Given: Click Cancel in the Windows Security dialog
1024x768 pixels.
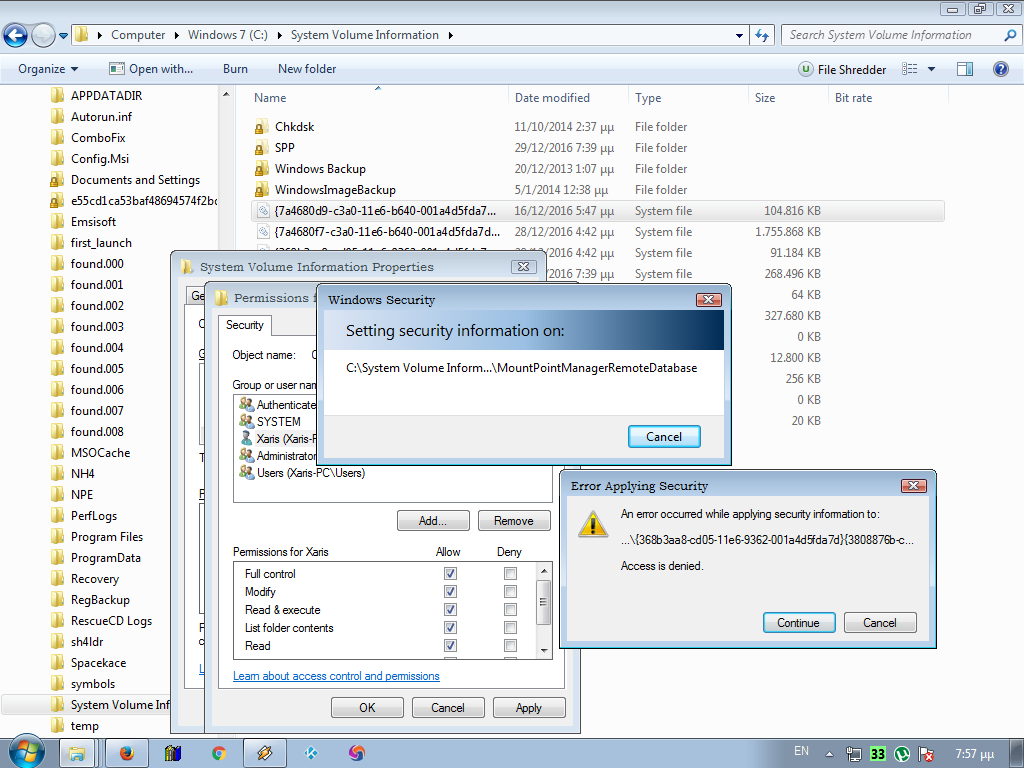Looking at the screenshot, I should pos(664,437).
